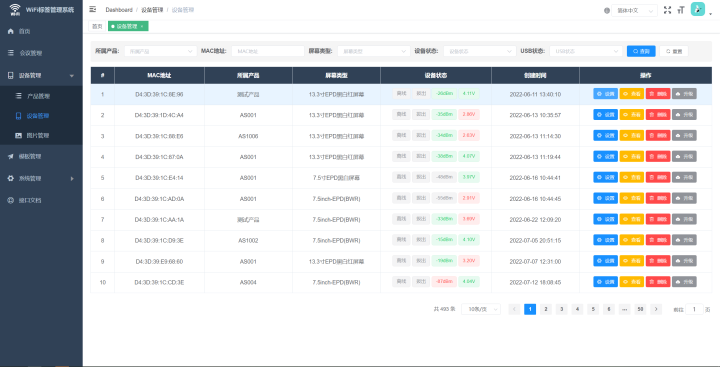
Task: Switch to the 首页 tab
Action: [x=97, y=27]
